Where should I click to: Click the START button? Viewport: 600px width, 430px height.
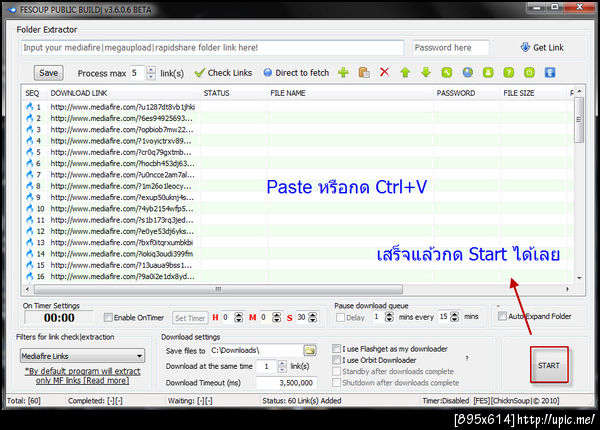point(549,365)
